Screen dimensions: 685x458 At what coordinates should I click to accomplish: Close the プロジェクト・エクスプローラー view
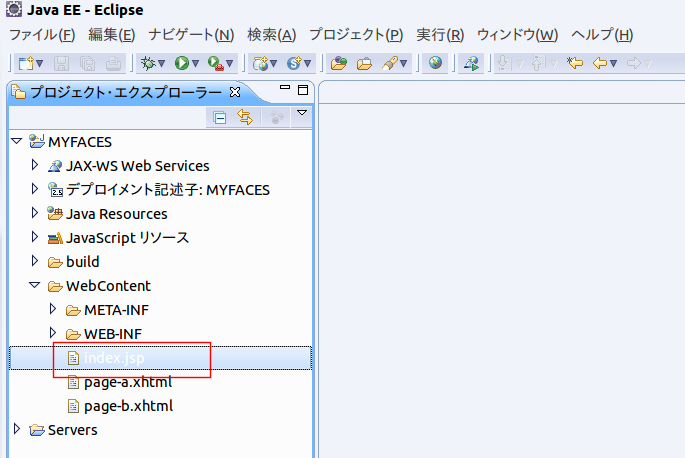coord(235,92)
